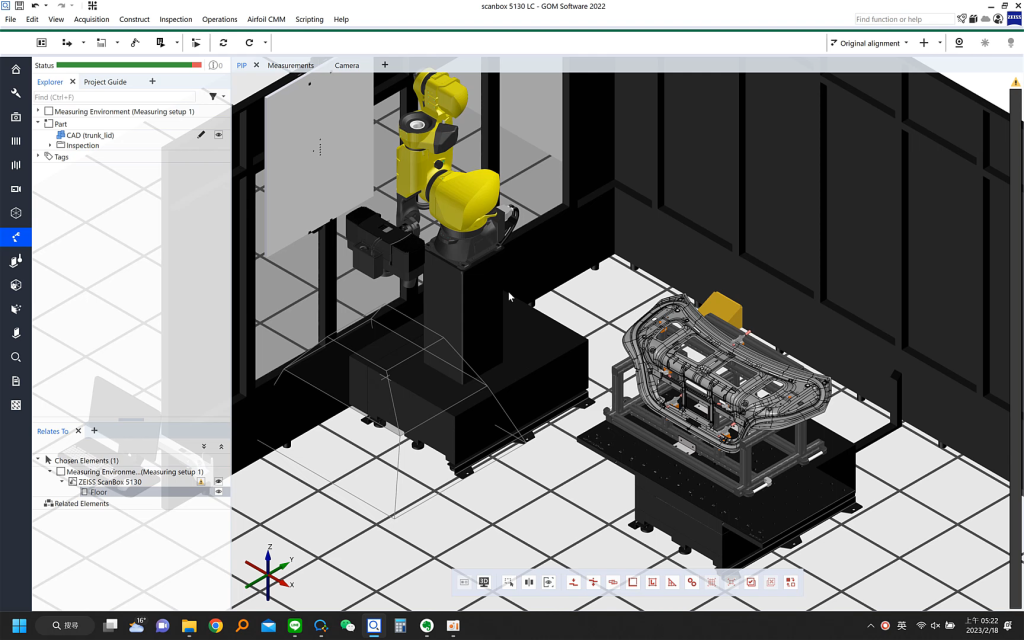Click the highlighted robot arm workspace icon
Image resolution: width=1024 pixels, height=640 pixels.
[16, 237]
